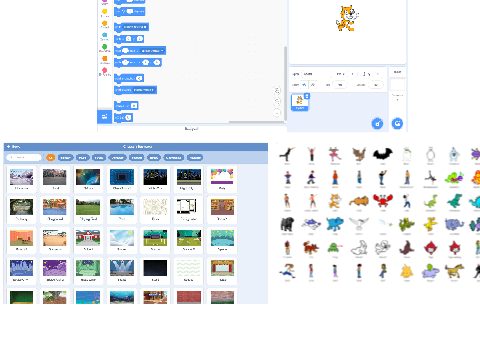Filter backdrops by the Patterns tag
The width and height of the screenshot is (480, 360).
tap(195, 157)
